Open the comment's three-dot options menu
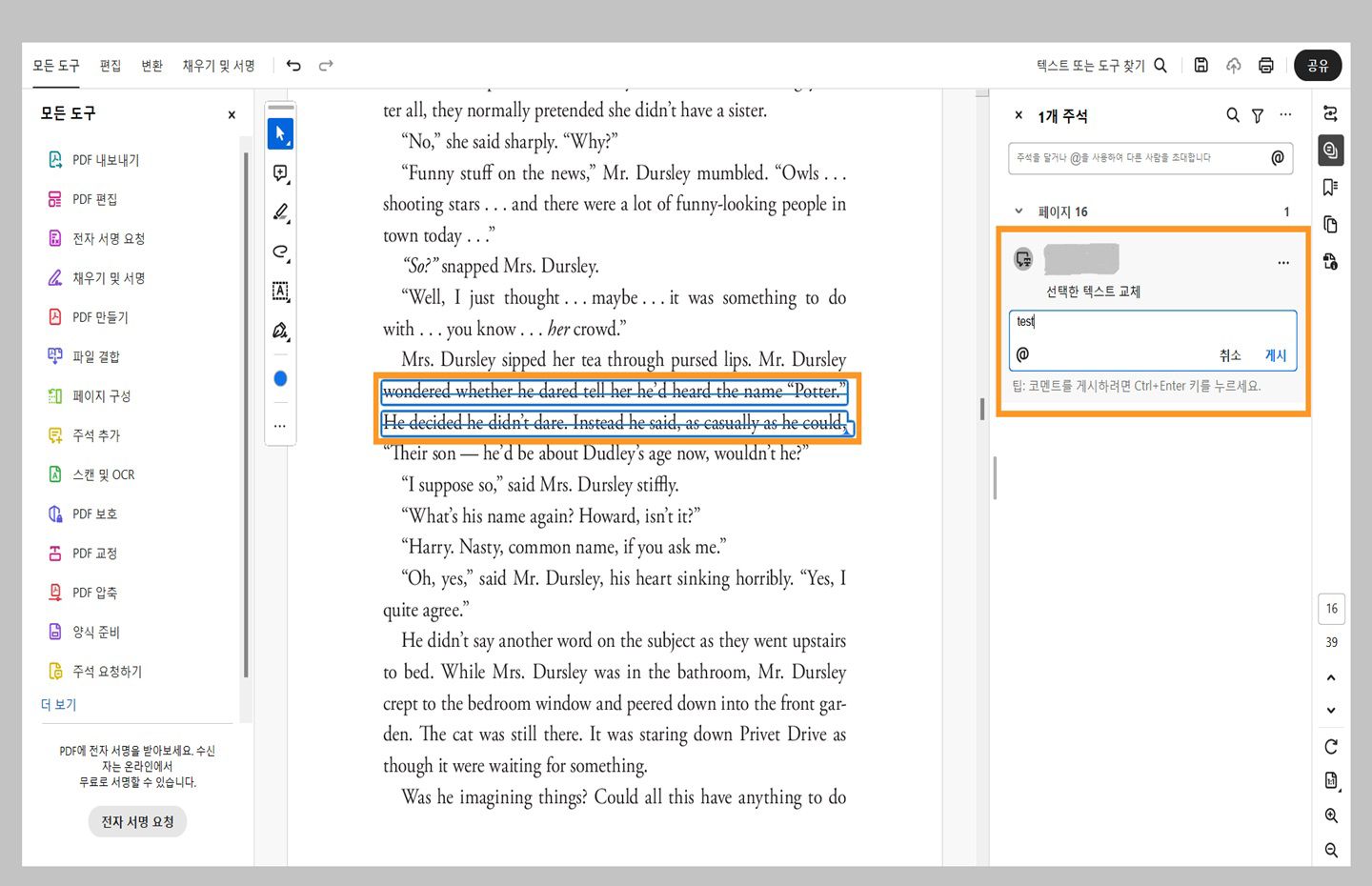Viewport: 1372px width, 886px height. pos(1283,262)
